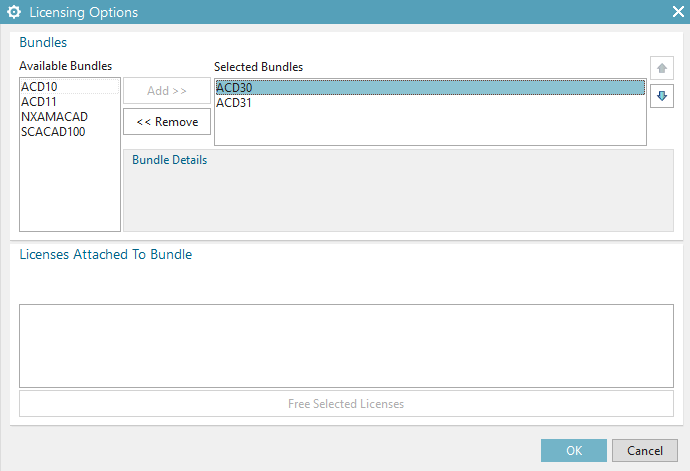
Task: Click the Bundles section heading
Action: pos(43,42)
